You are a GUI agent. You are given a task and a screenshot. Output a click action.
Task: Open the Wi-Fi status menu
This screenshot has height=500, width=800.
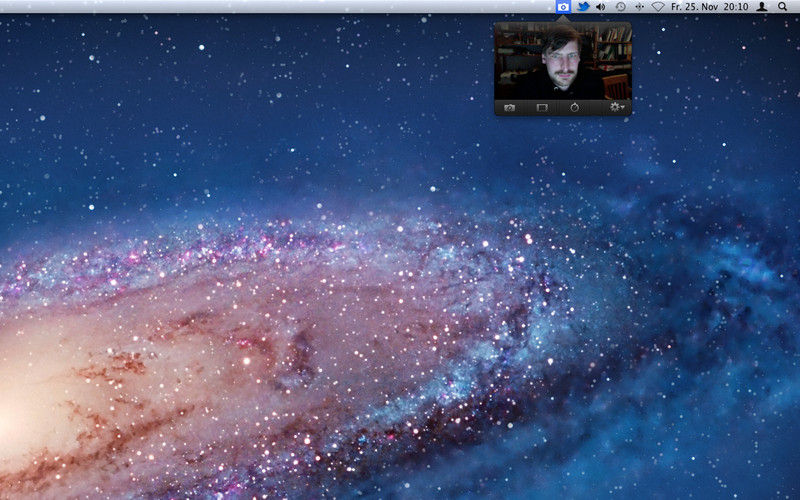[658, 7]
